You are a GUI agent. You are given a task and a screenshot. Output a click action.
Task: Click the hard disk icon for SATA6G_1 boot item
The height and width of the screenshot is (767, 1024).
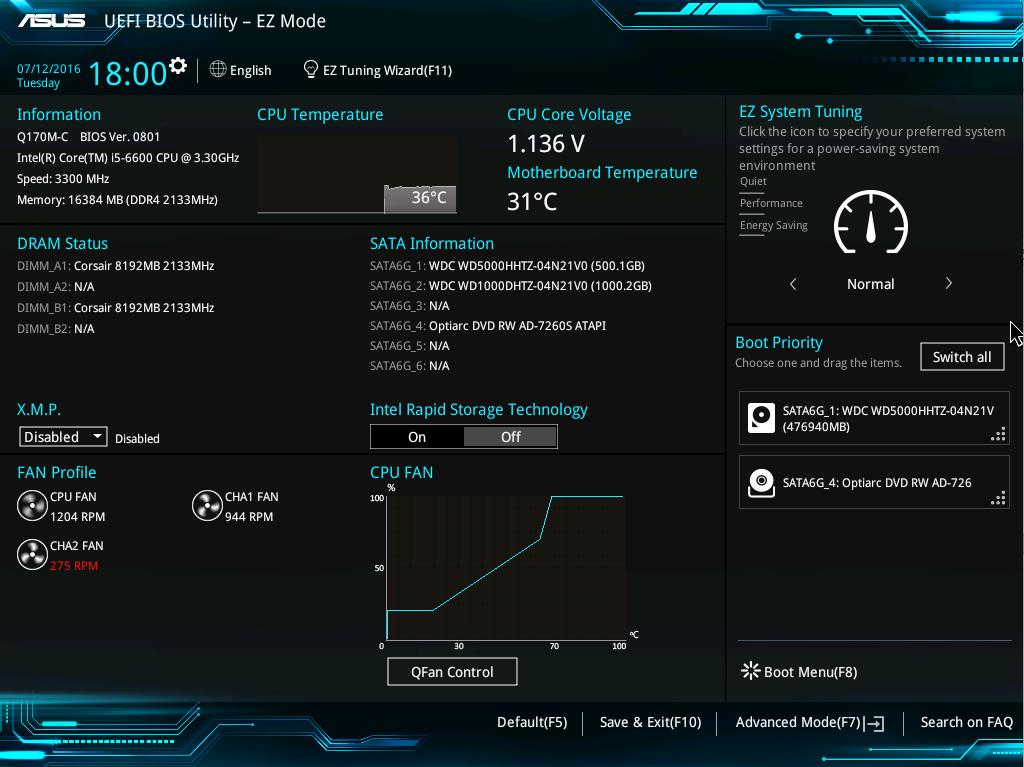coord(761,418)
